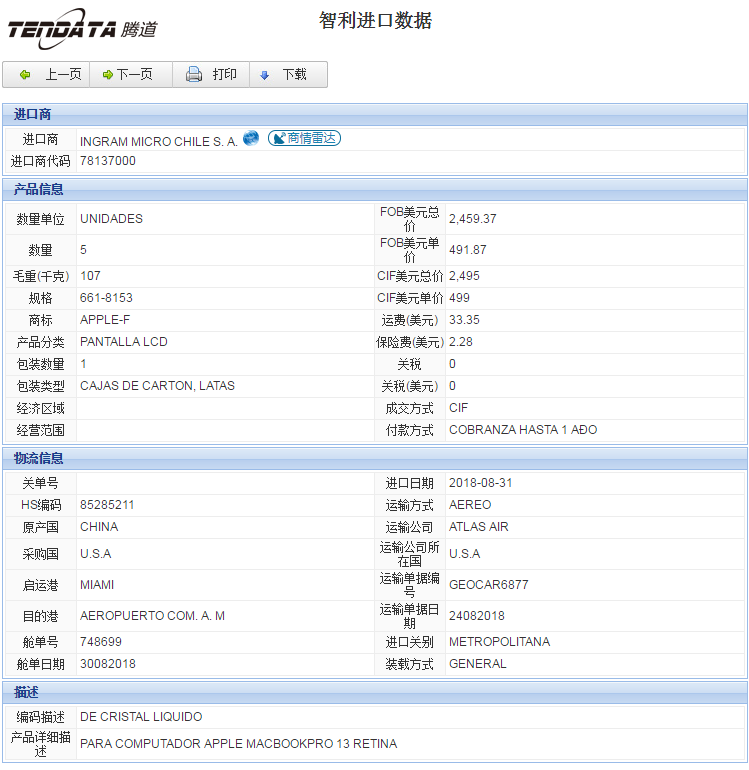Click the green left arrow icon
The image size is (749, 770).
25,75
